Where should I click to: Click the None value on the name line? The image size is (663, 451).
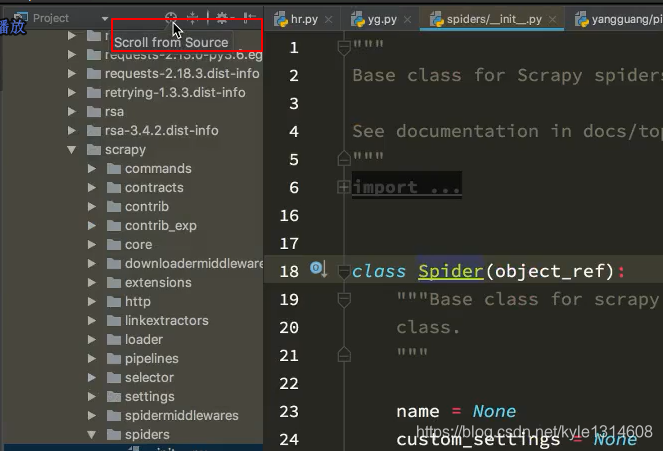tap(494, 411)
